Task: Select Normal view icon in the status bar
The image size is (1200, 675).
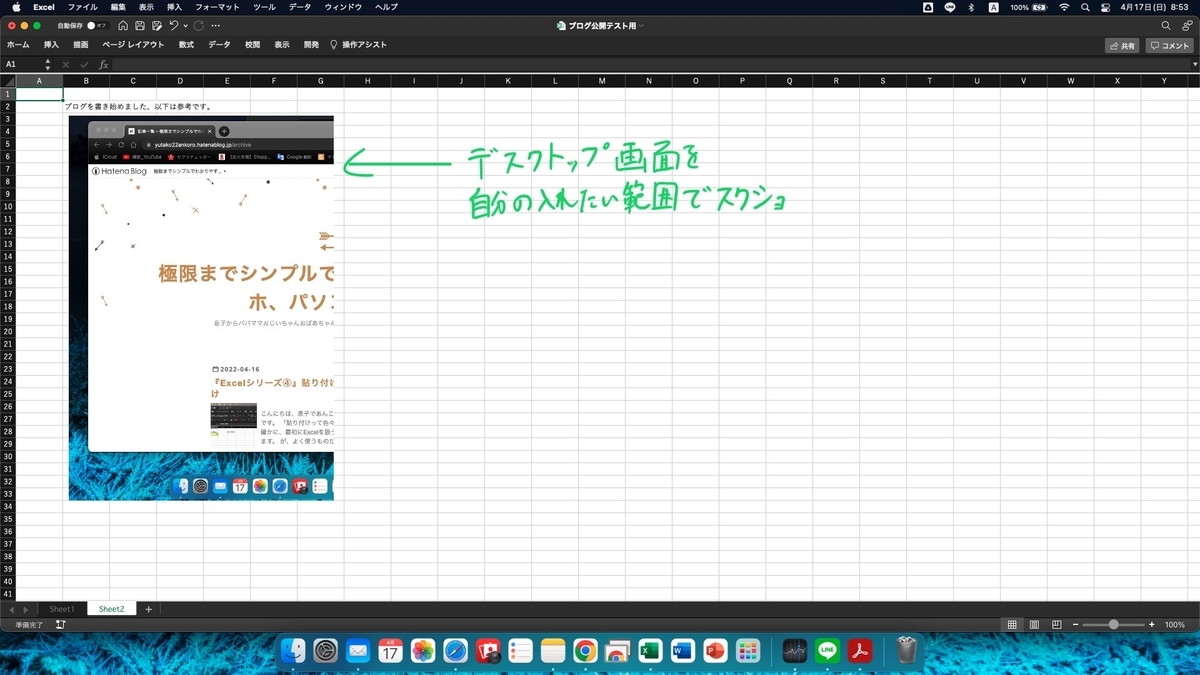Action: click(x=1014, y=624)
